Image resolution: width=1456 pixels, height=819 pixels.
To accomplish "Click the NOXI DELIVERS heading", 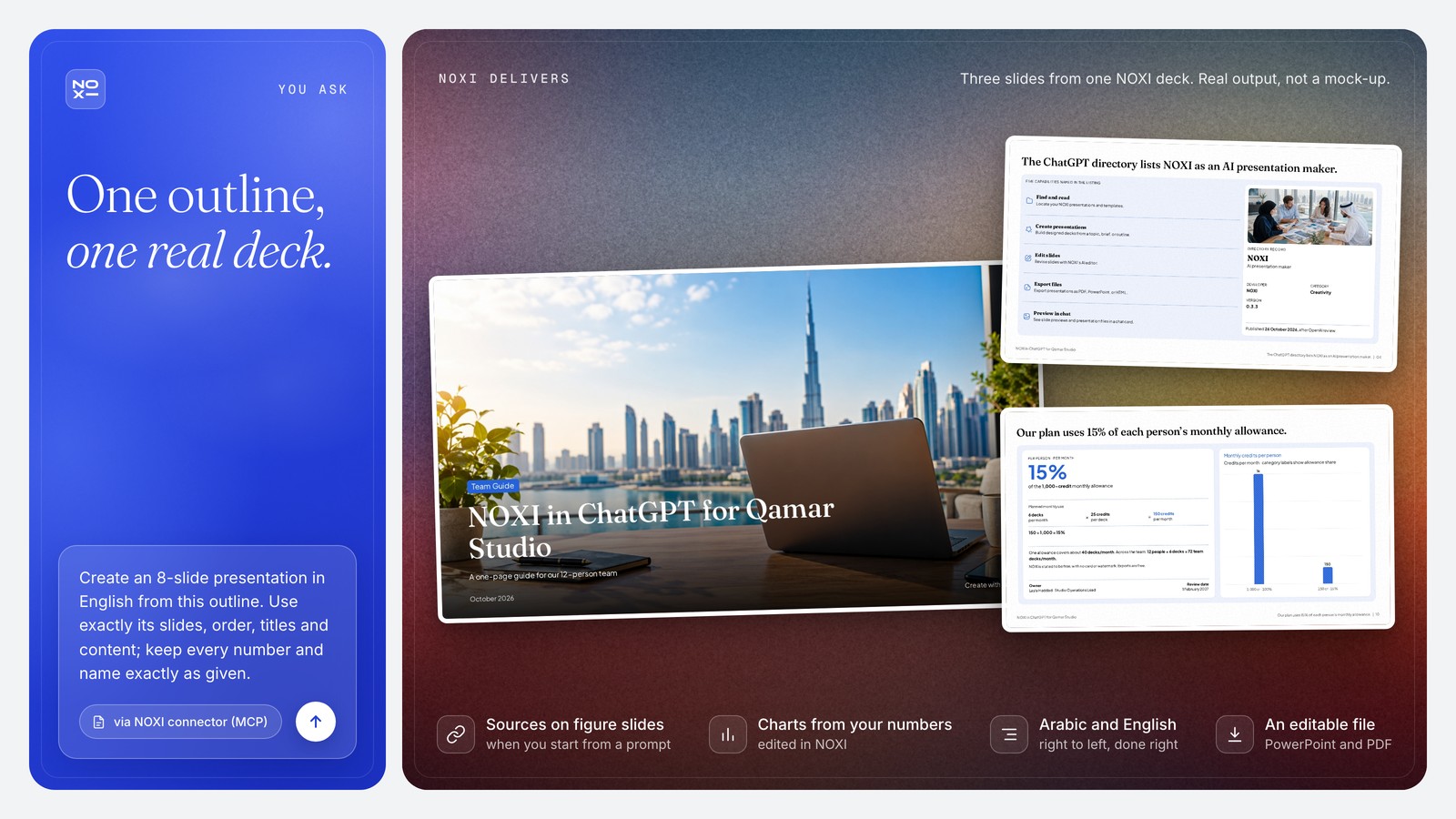I will 504,79.
